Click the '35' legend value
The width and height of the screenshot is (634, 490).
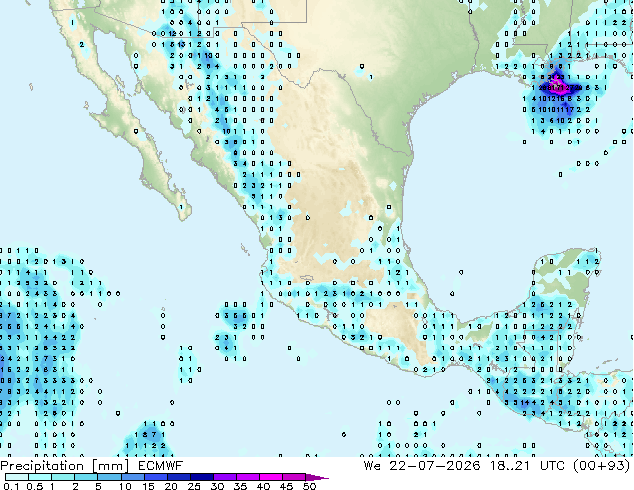[240, 486]
